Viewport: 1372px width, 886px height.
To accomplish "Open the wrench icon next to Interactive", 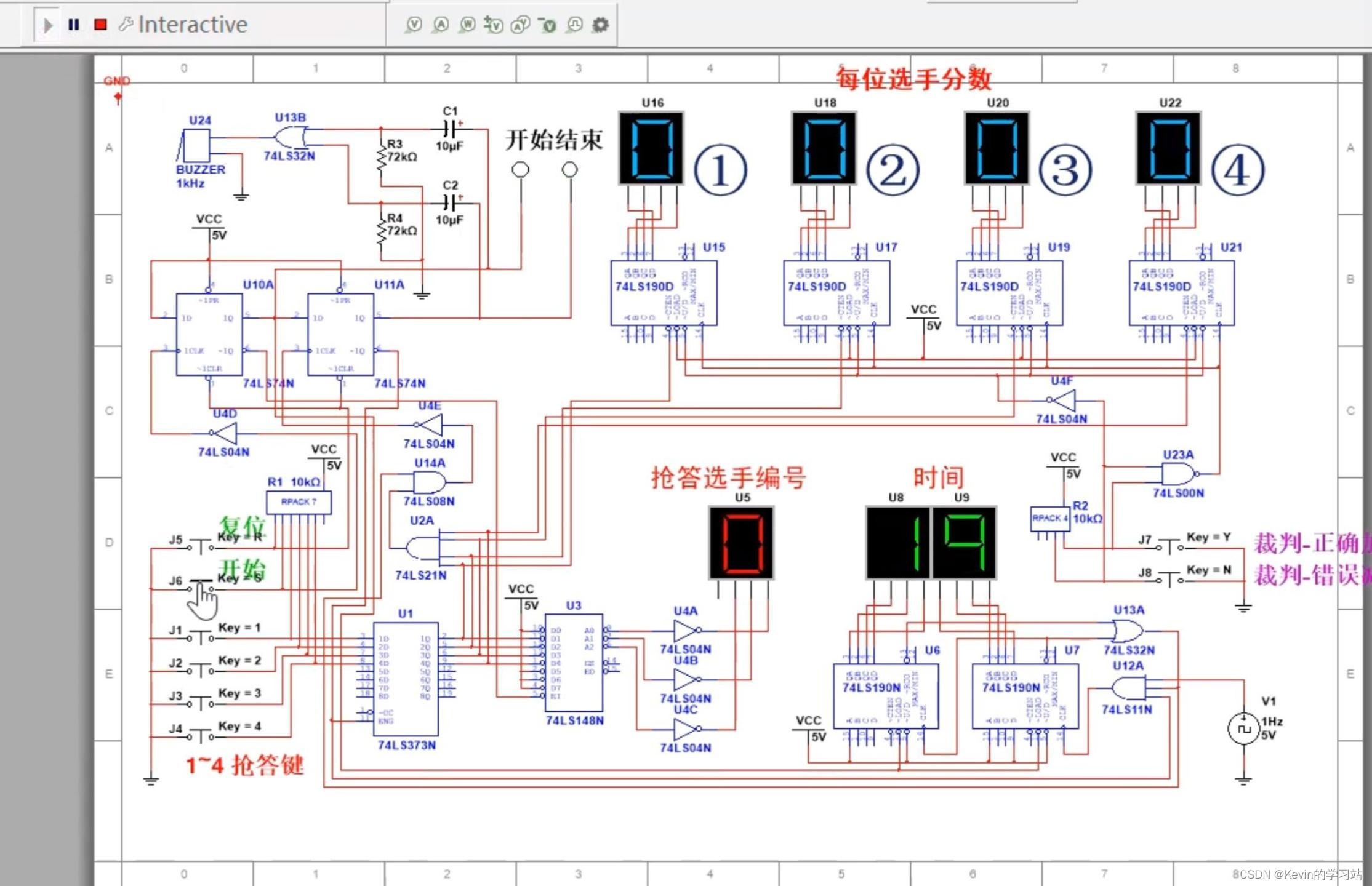I will pos(126,25).
